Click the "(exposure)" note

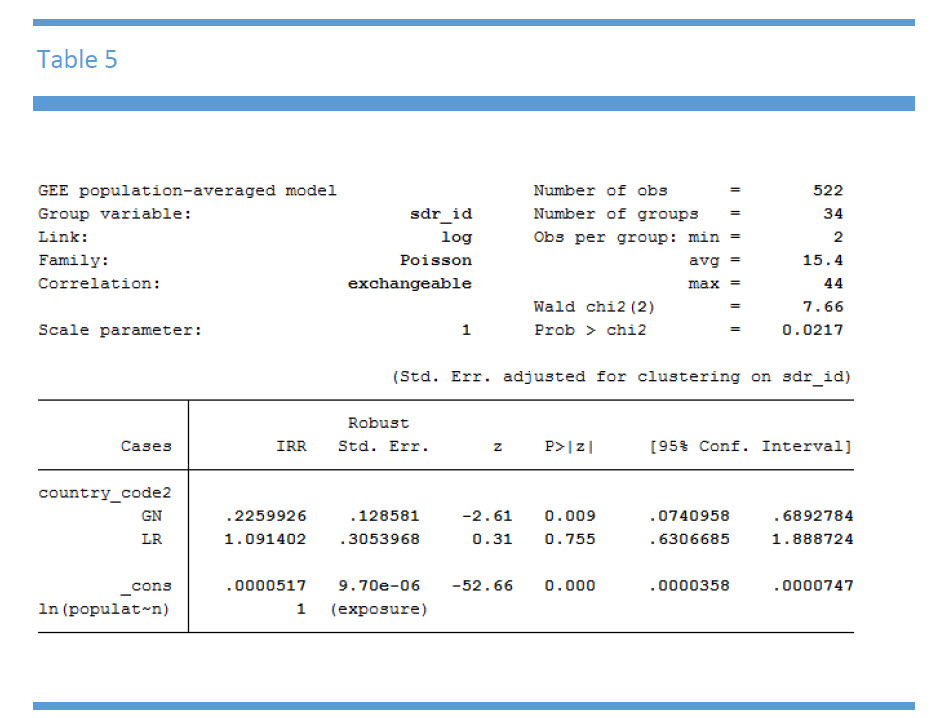[x=379, y=609]
